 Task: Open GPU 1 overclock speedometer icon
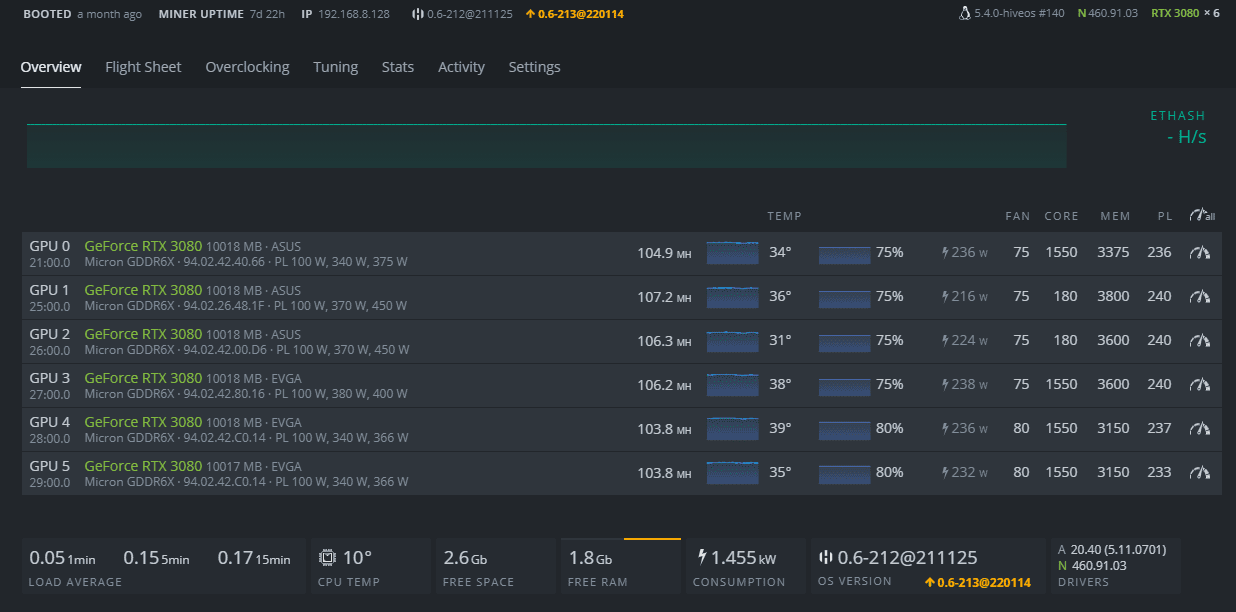pos(1200,297)
